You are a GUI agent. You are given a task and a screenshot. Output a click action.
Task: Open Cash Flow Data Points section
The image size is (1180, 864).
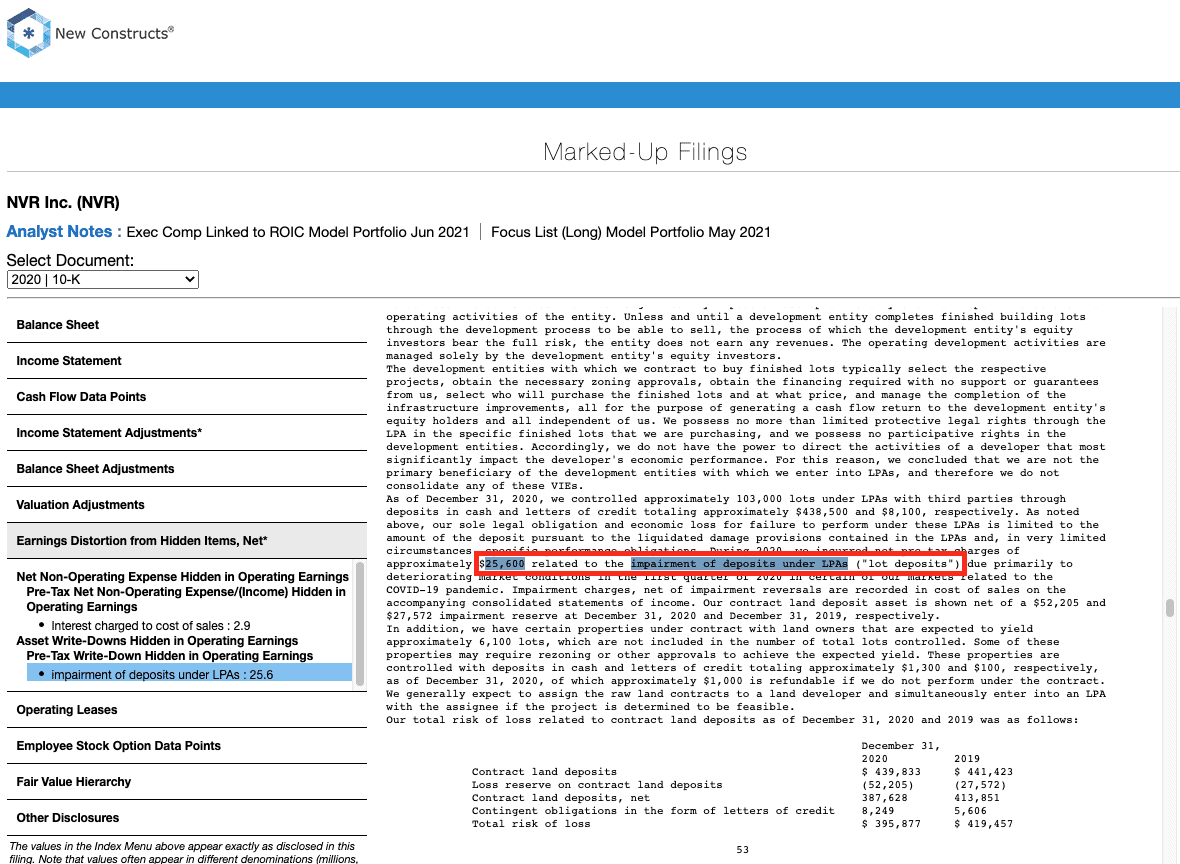coord(187,397)
